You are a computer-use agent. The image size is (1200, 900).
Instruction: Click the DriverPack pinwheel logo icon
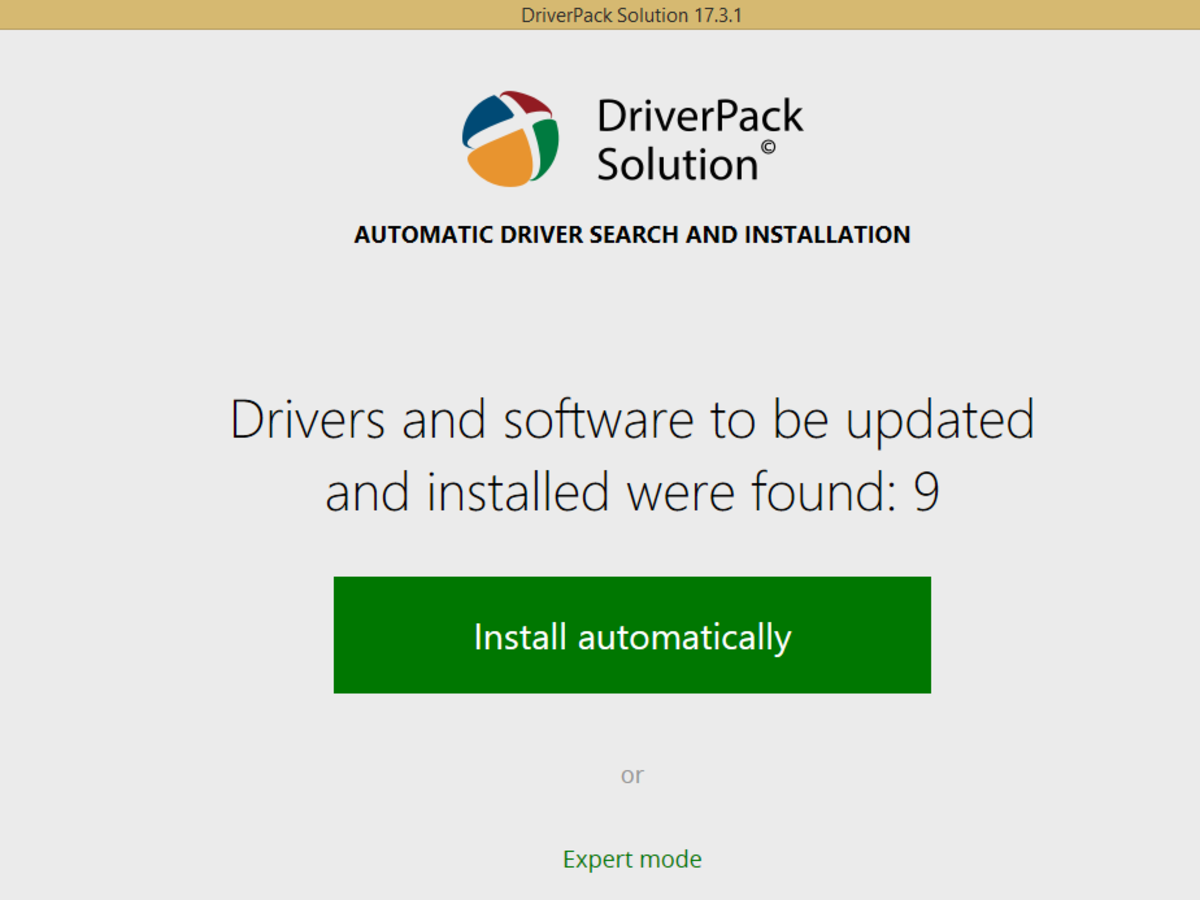(510, 137)
